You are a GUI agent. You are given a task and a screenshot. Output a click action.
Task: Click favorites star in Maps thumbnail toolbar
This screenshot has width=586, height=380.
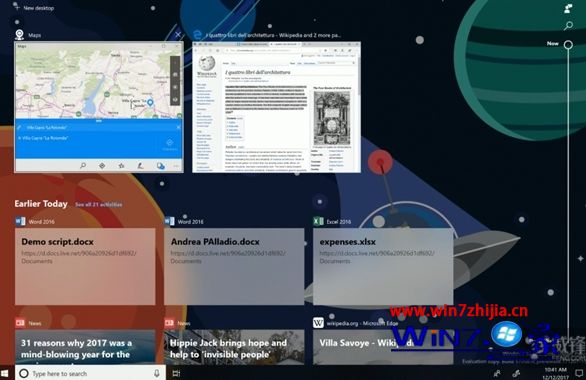click(121, 165)
